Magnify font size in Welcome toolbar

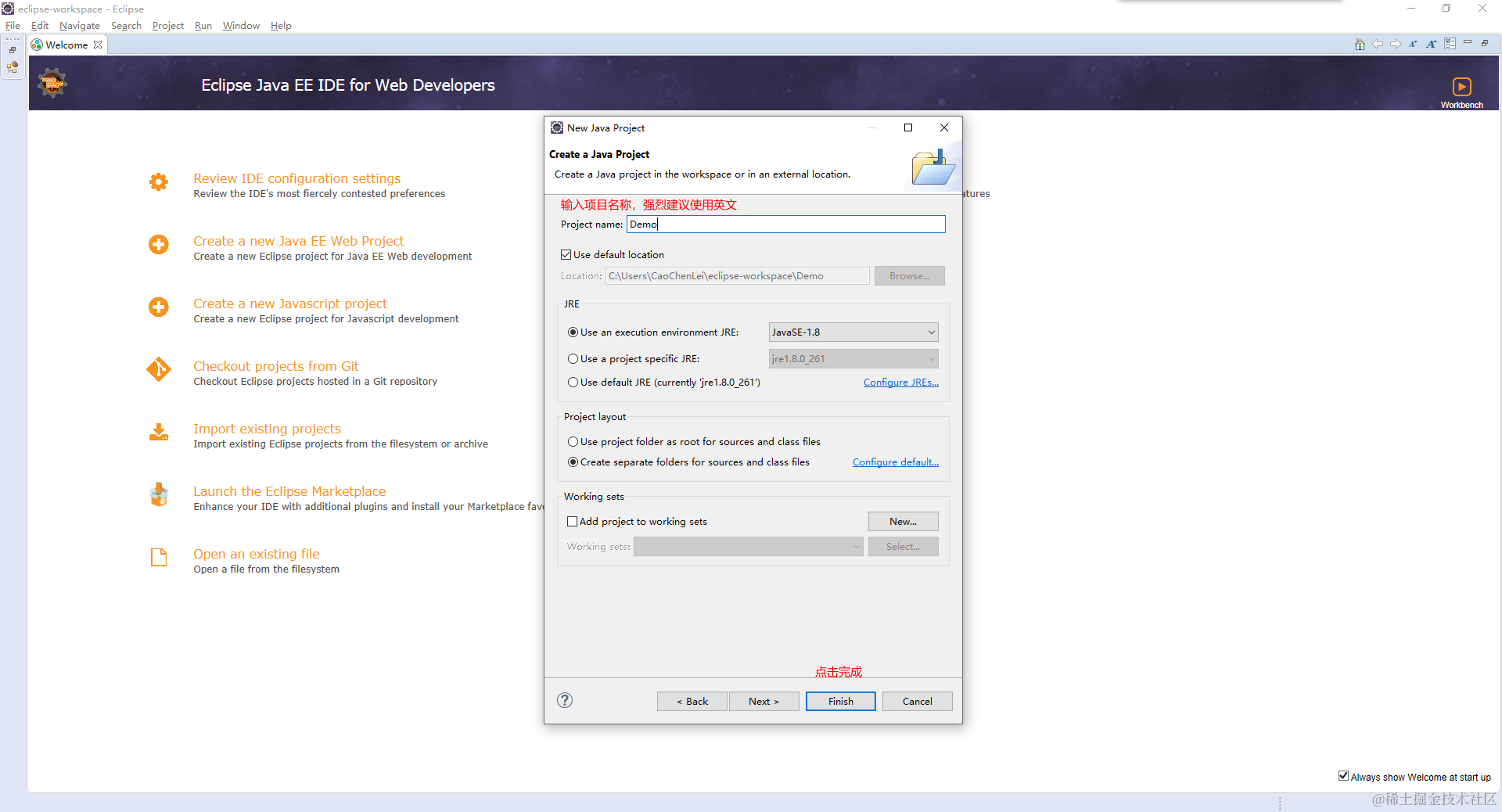tap(1432, 45)
